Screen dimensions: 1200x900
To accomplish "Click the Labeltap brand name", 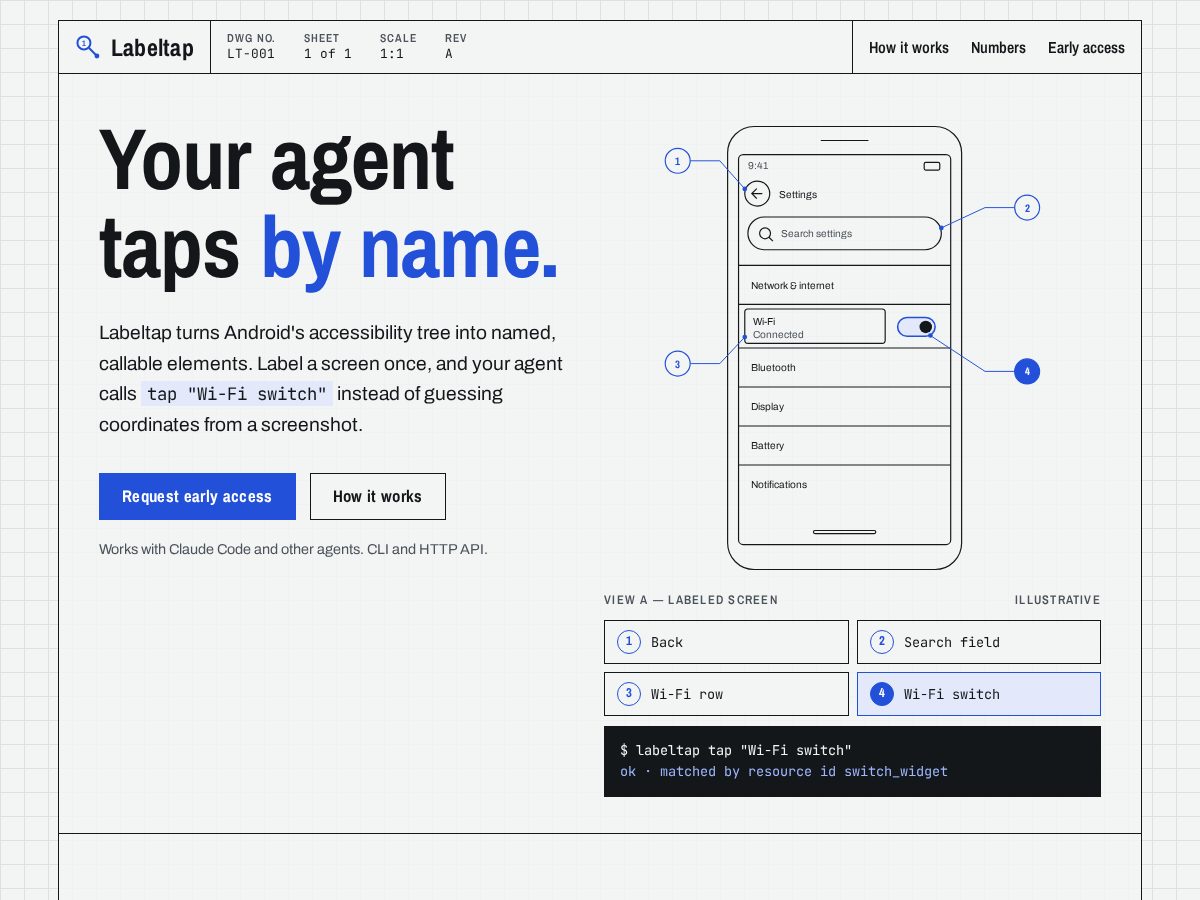I will (152, 48).
